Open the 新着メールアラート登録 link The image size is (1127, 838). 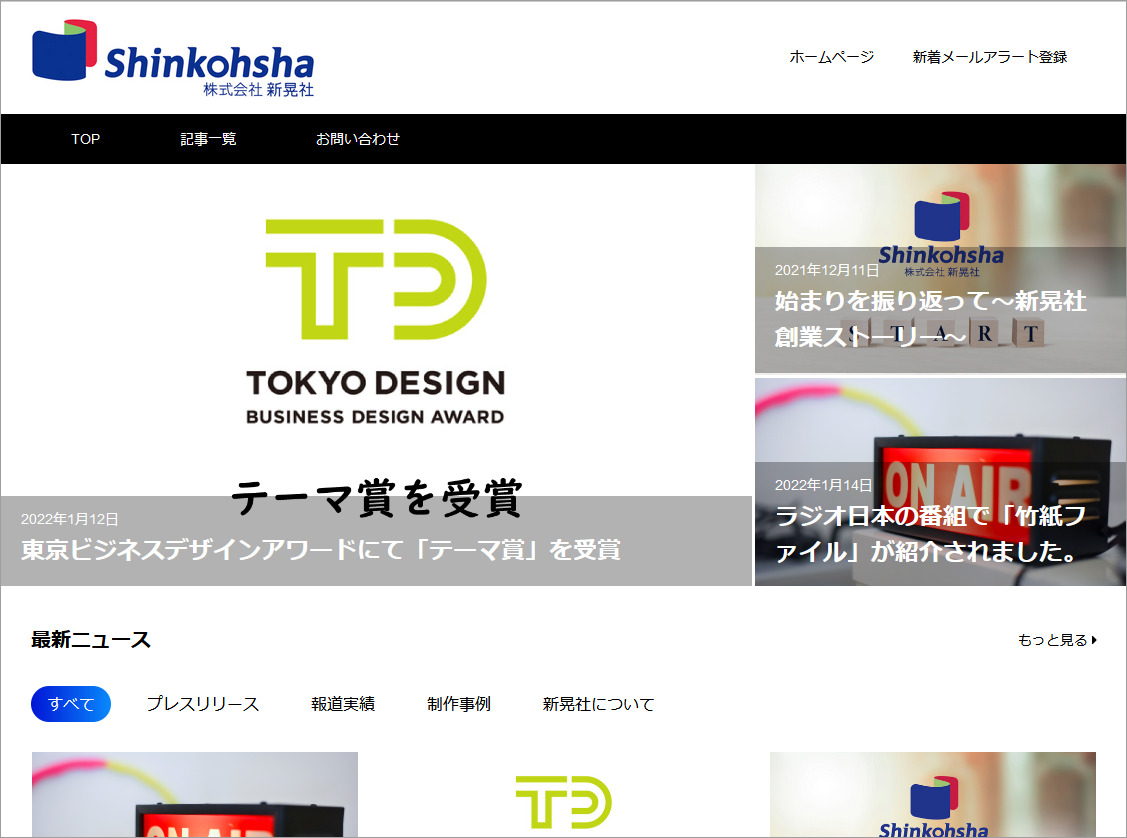(x=990, y=57)
